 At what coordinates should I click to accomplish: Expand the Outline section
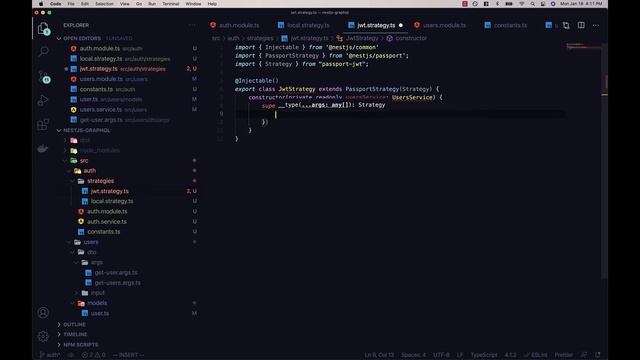pos(59,324)
